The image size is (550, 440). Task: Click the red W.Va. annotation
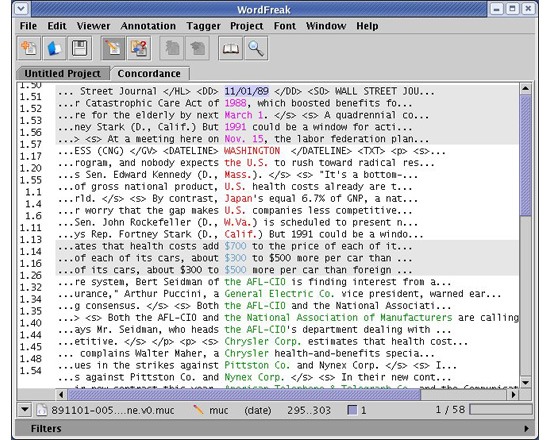coord(238,222)
